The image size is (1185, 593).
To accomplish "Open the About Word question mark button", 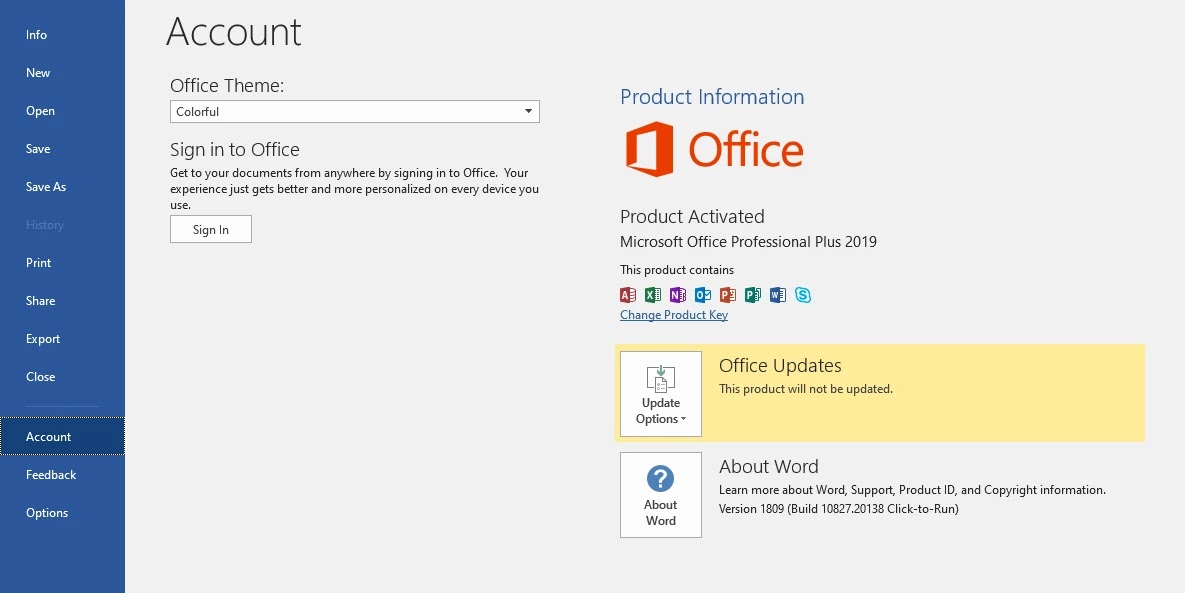I will click(661, 495).
